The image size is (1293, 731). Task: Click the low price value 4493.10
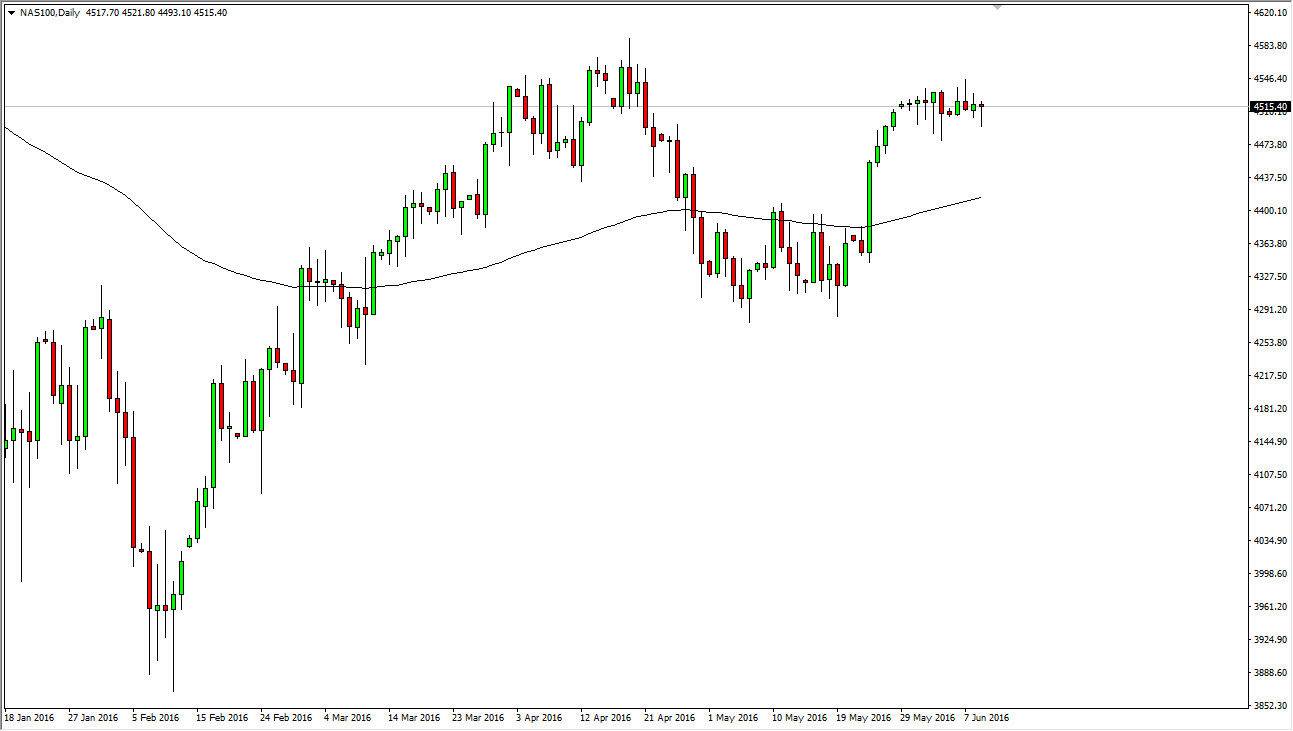click(176, 11)
